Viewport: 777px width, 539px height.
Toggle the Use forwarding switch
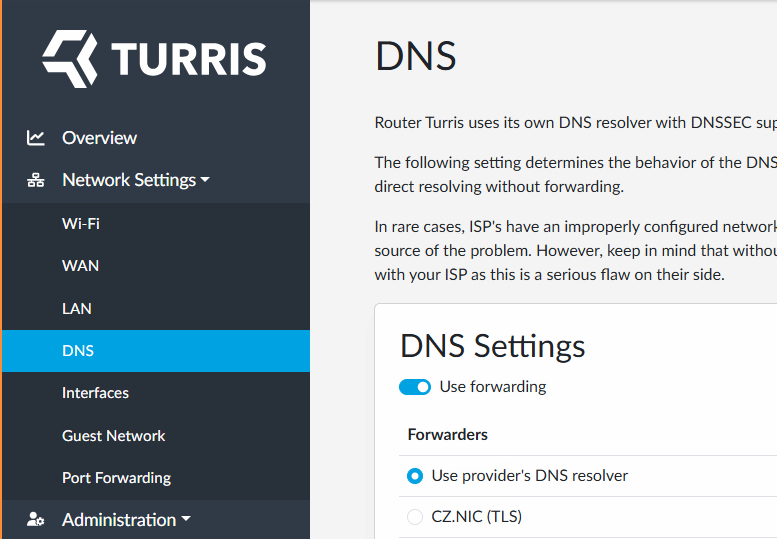click(415, 387)
